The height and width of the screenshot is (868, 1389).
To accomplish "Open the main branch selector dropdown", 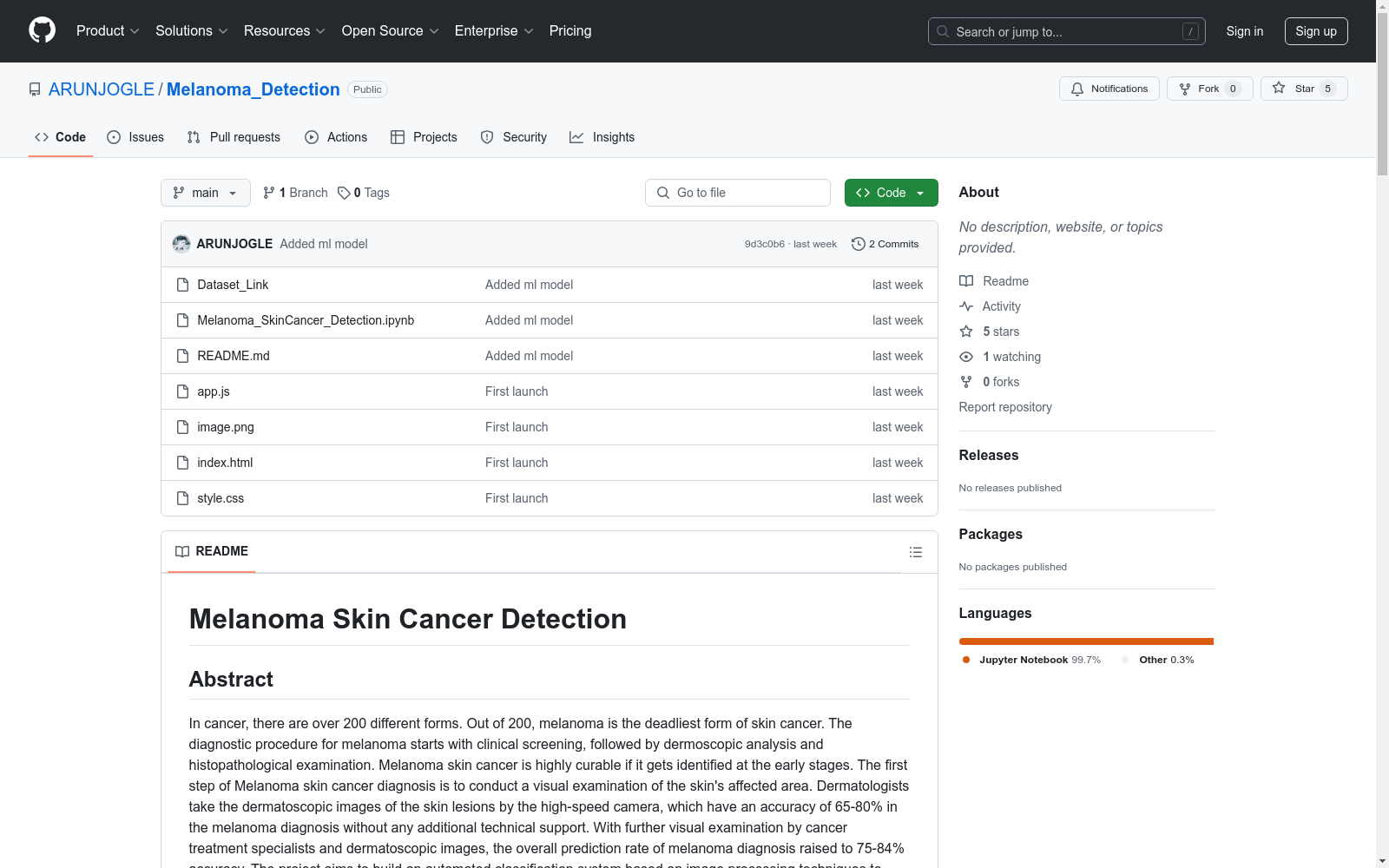I will [x=206, y=193].
